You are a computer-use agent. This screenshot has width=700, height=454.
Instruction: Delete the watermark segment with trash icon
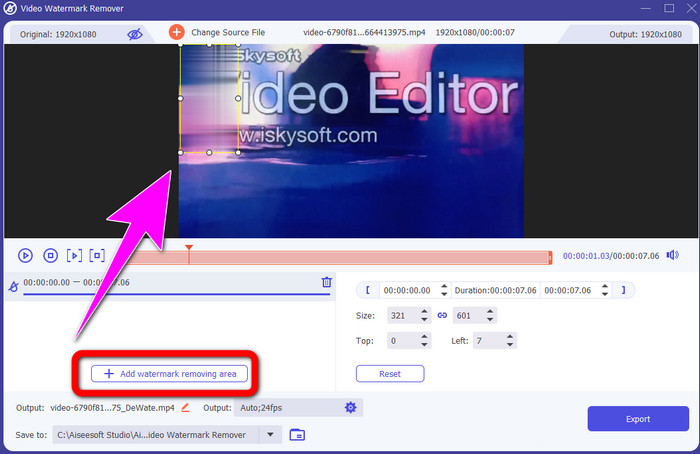tap(327, 282)
